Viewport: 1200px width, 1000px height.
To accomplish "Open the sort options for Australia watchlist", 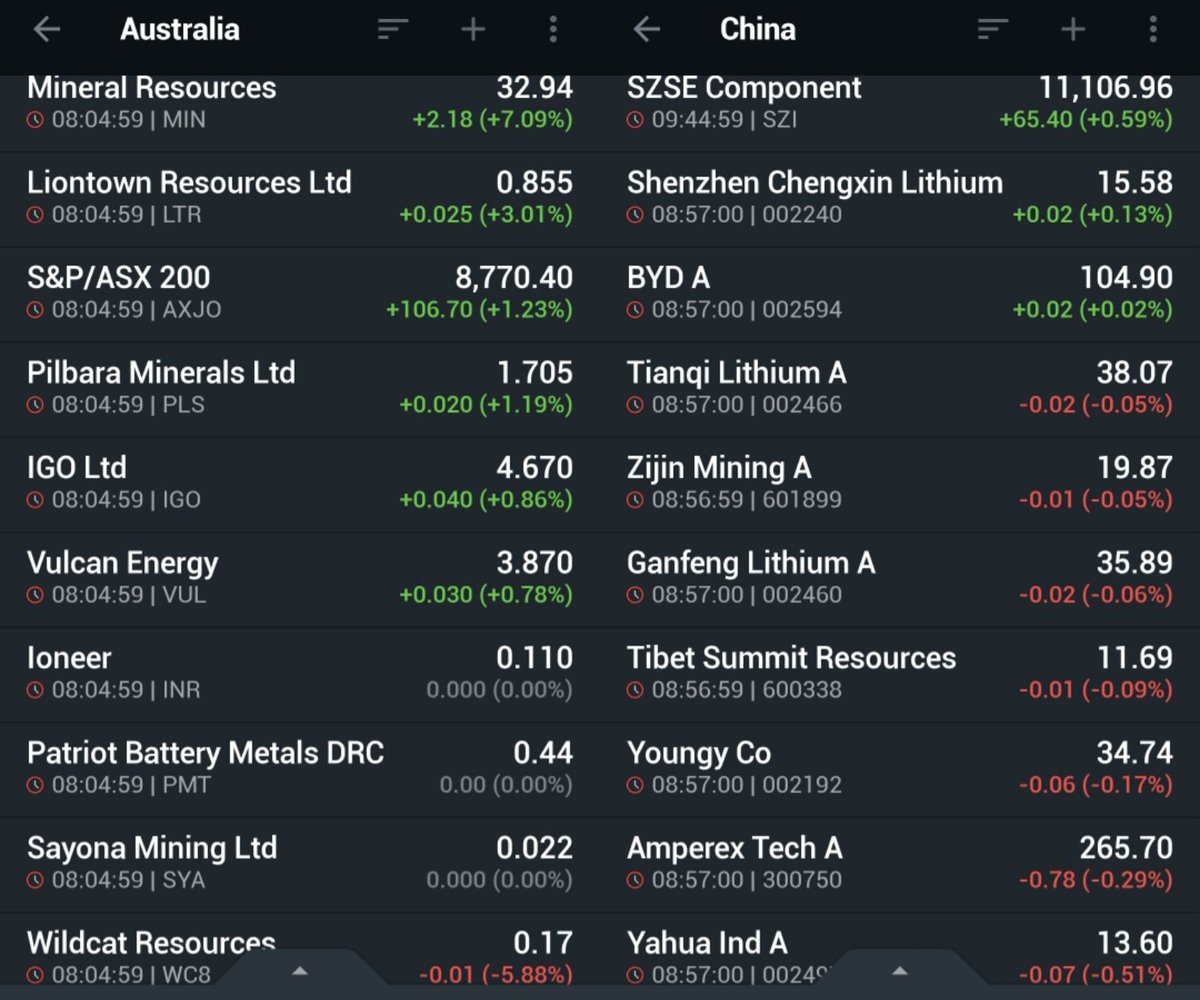I will point(393,29).
